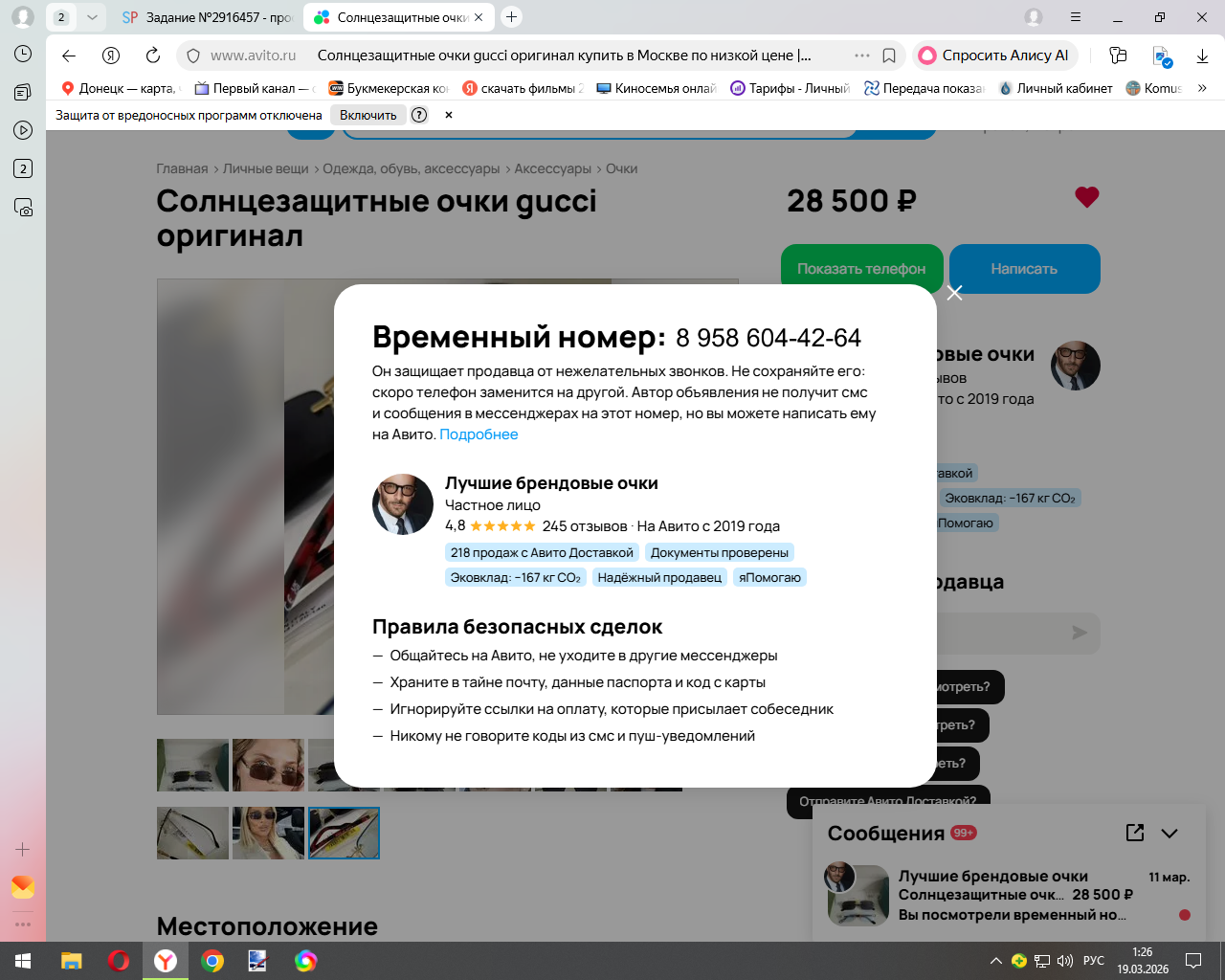Image resolution: width=1225 pixels, height=980 pixels.
Task: Open the browser downloads icon
Action: point(1202,56)
